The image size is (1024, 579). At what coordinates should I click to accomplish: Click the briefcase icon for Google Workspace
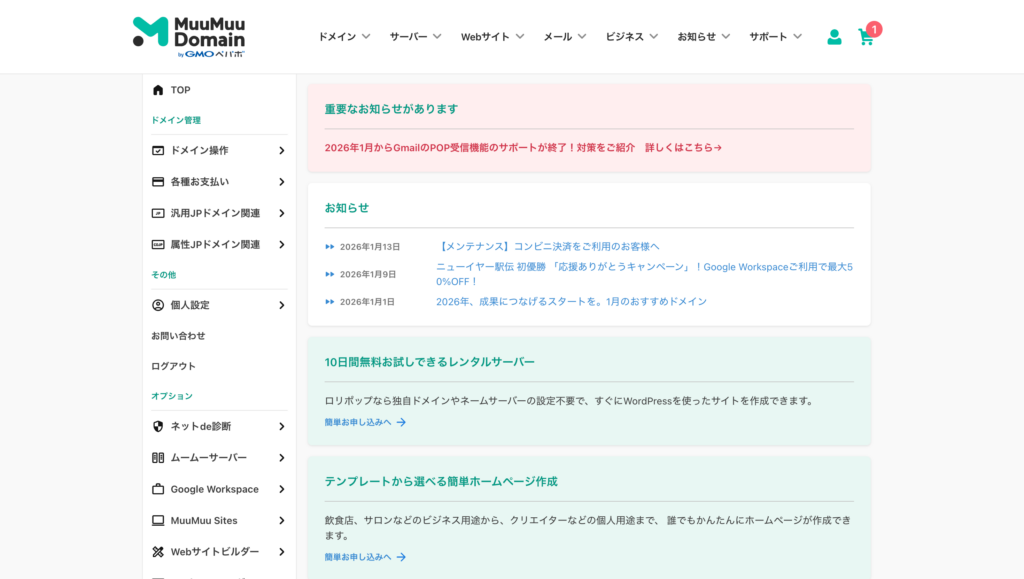(158, 489)
